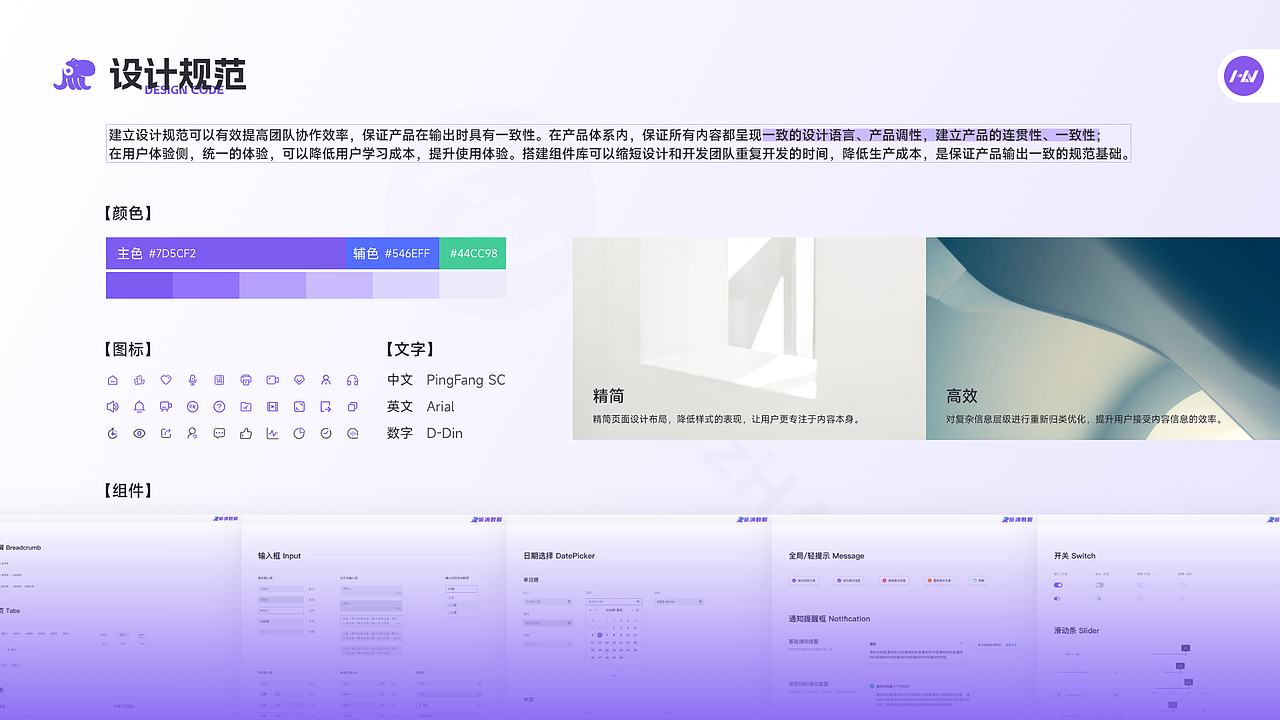Select the line chart icon
This screenshot has height=720, width=1280.
[x=272, y=433]
